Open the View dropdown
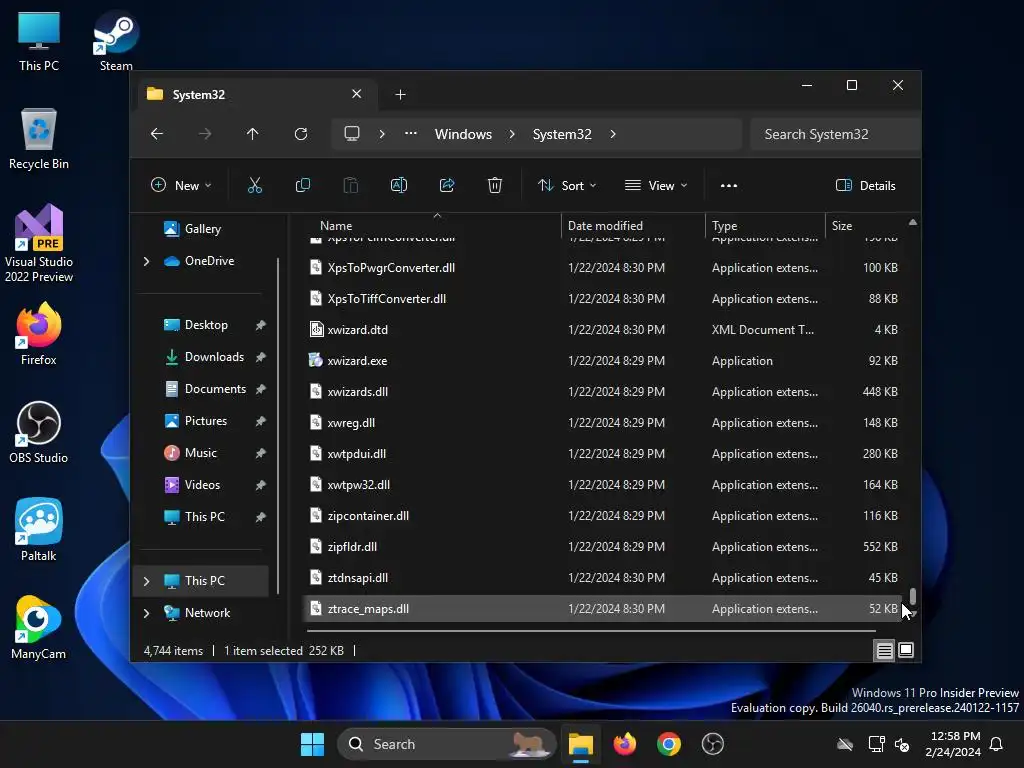Image resolution: width=1024 pixels, height=768 pixels. (656, 185)
